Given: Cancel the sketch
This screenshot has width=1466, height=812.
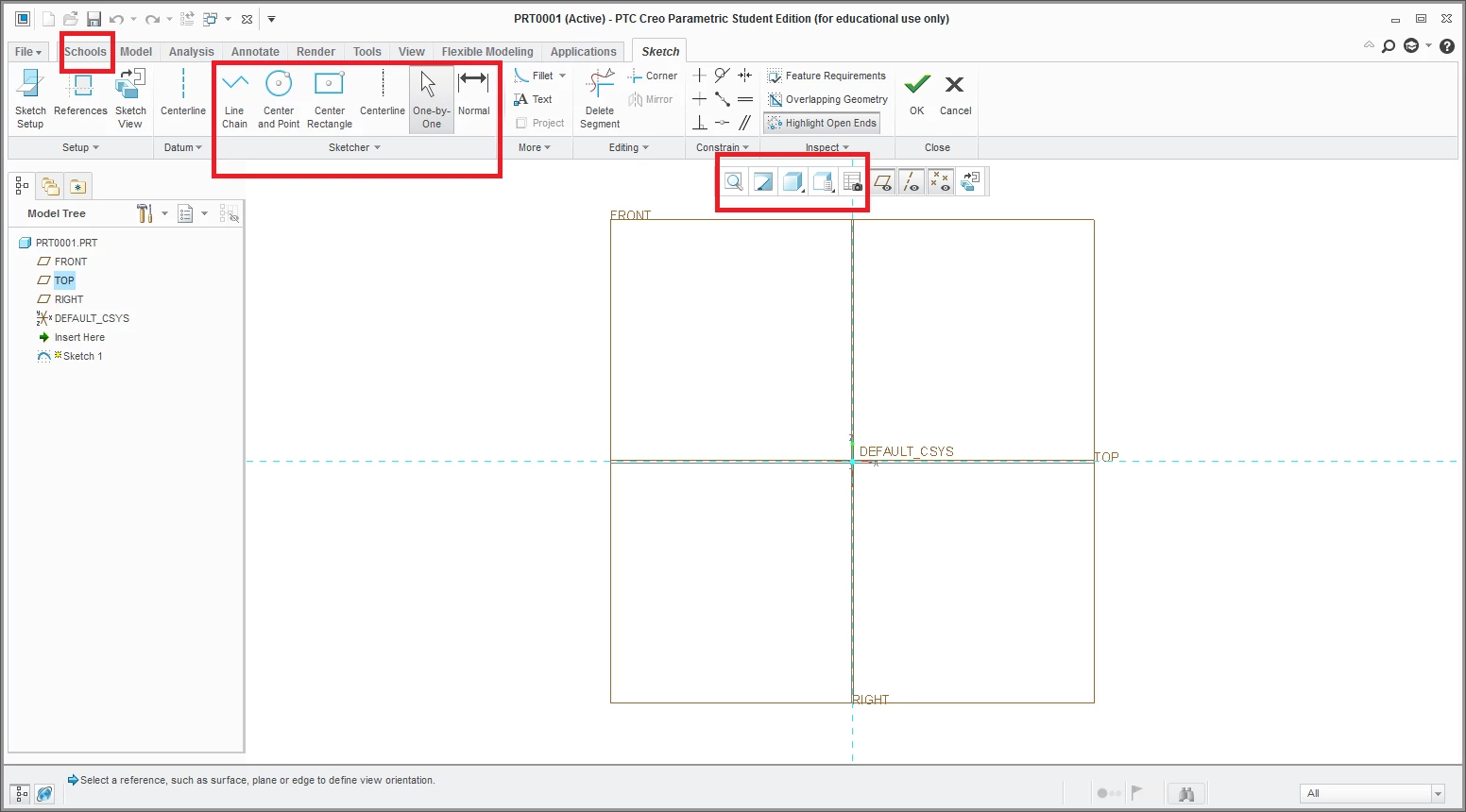Looking at the screenshot, I should coord(955,93).
